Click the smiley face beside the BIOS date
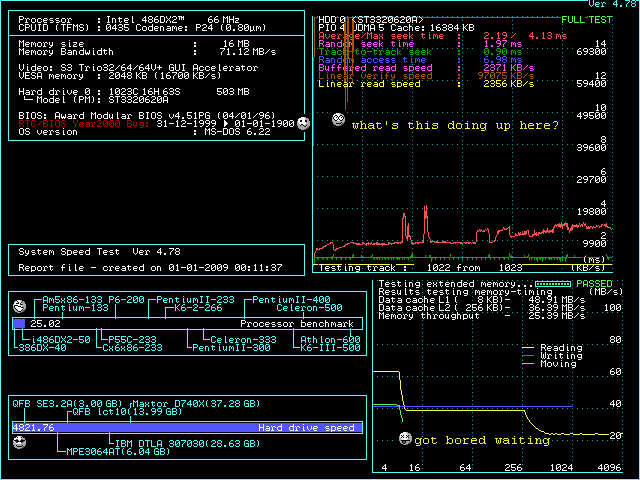 pos(304,123)
